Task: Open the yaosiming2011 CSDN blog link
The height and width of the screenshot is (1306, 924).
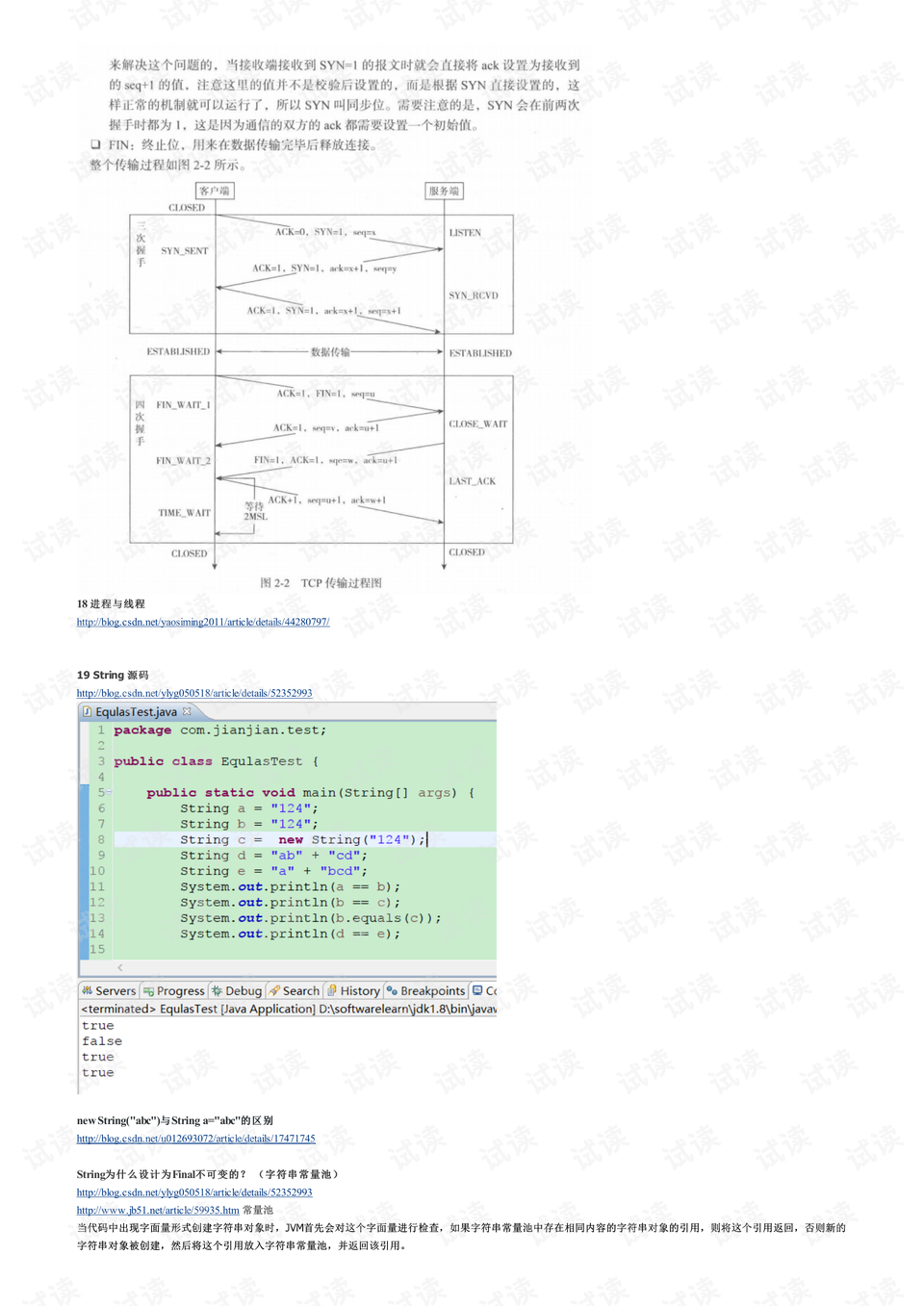Action: (x=202, y=622)
